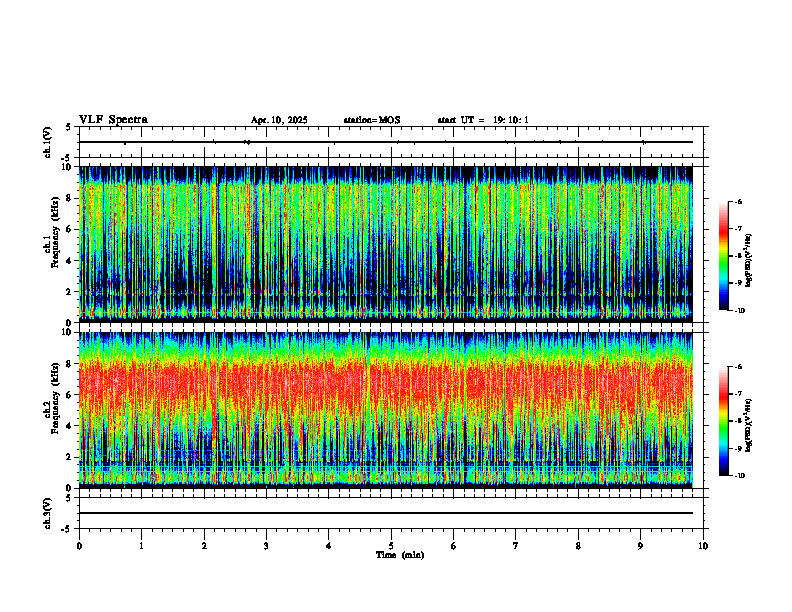
Task: Click the "8" kHz tick on ch.1 axis
Action: click(70, 198)
